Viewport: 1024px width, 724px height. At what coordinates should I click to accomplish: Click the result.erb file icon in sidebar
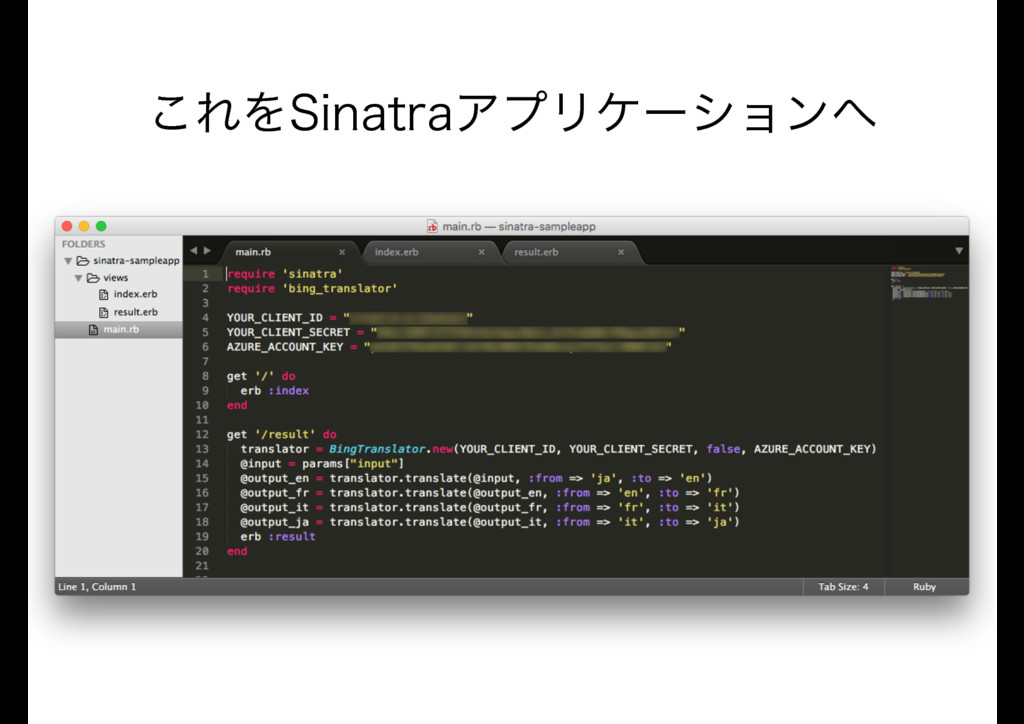[103, 313]
